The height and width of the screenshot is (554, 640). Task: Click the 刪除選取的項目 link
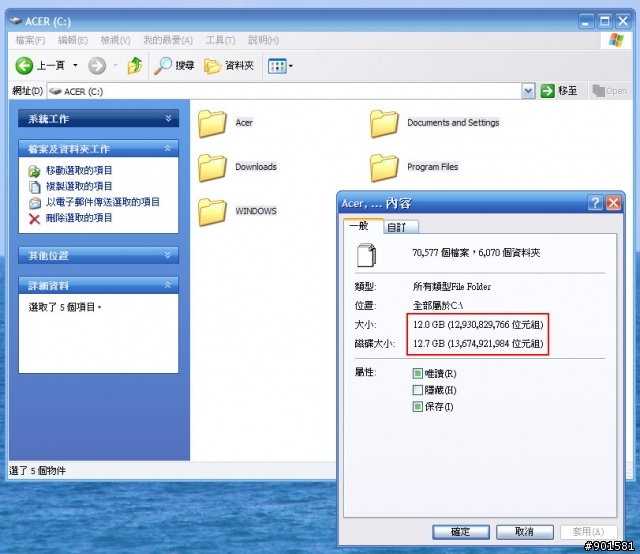click(79, 218)
